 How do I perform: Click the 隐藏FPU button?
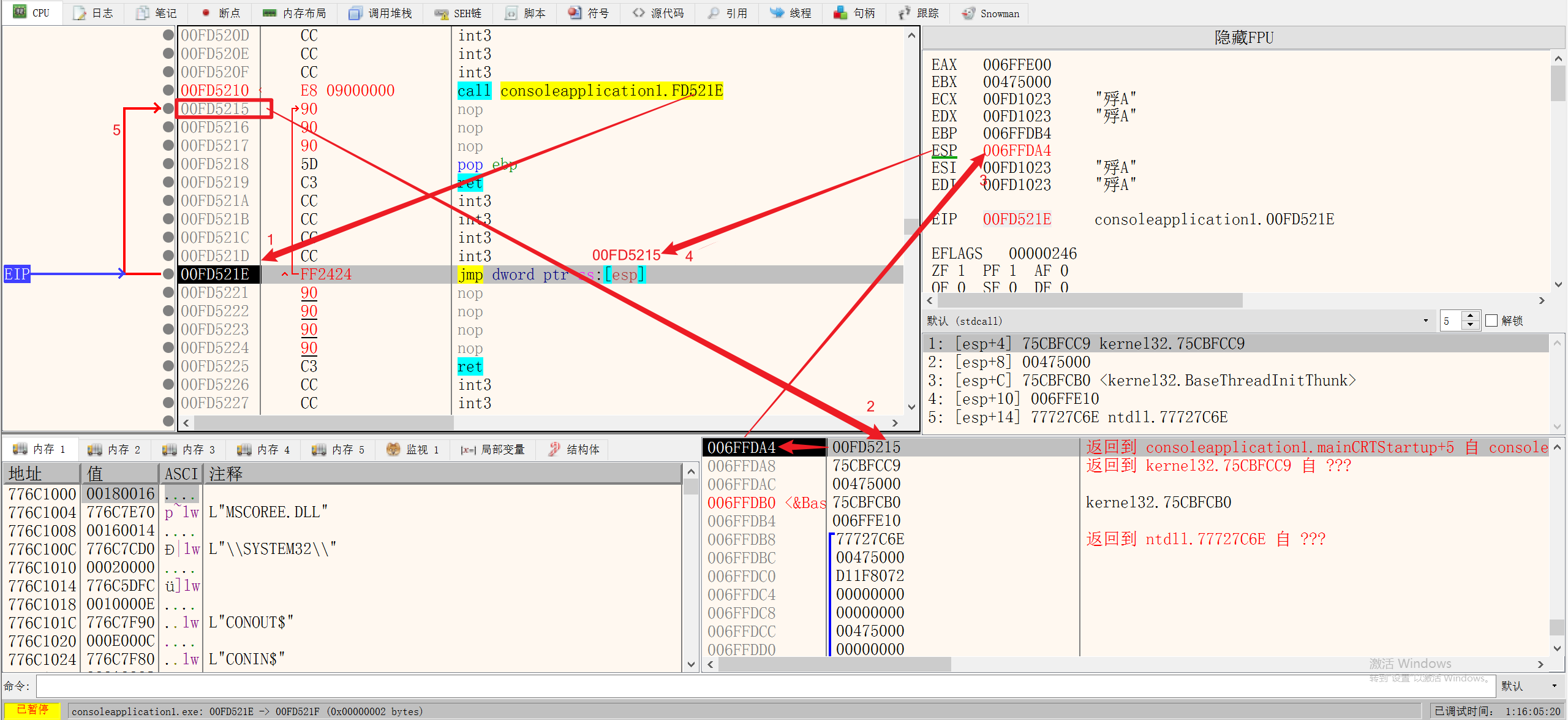click(x=1243, y=38)
